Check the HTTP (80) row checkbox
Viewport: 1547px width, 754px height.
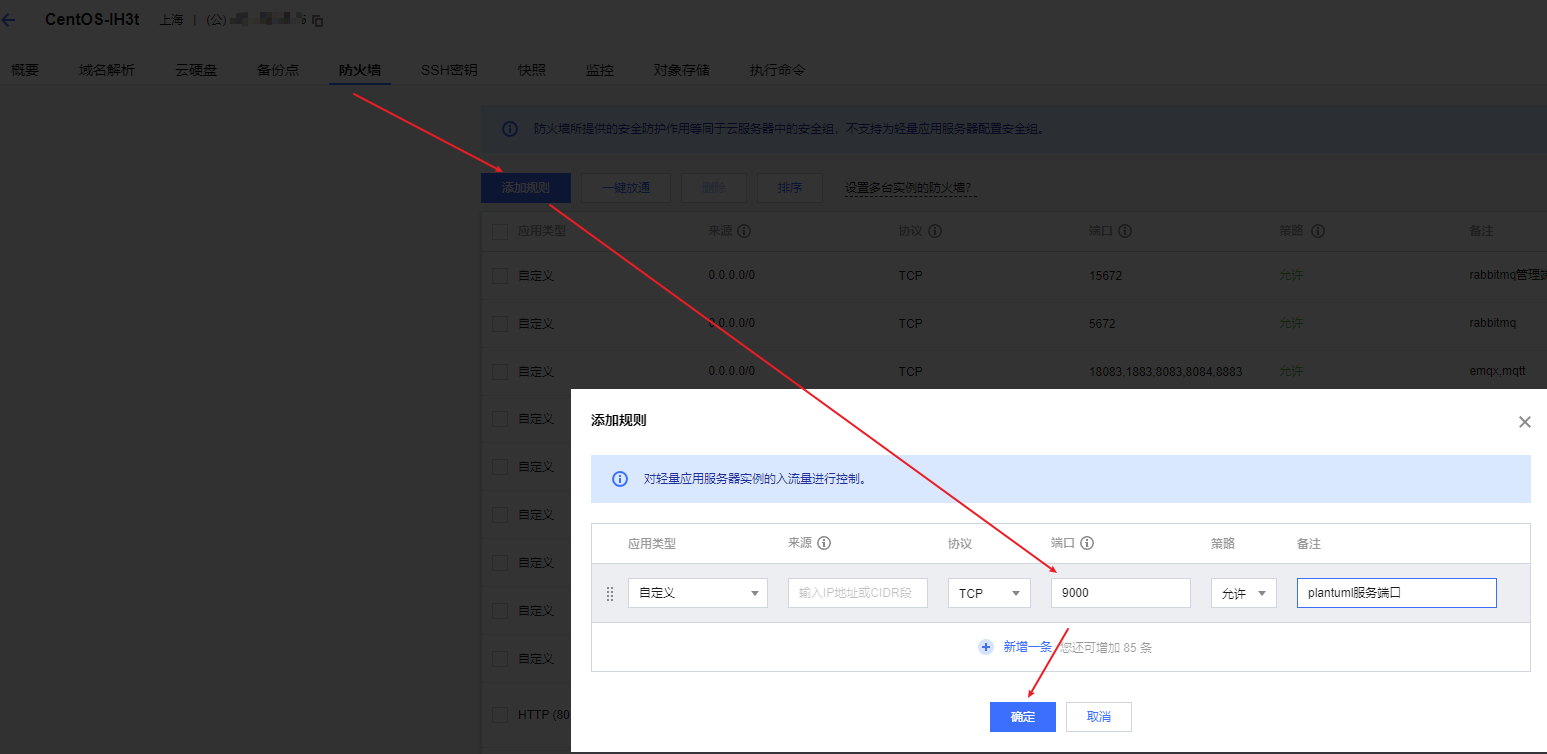(500, 715)
